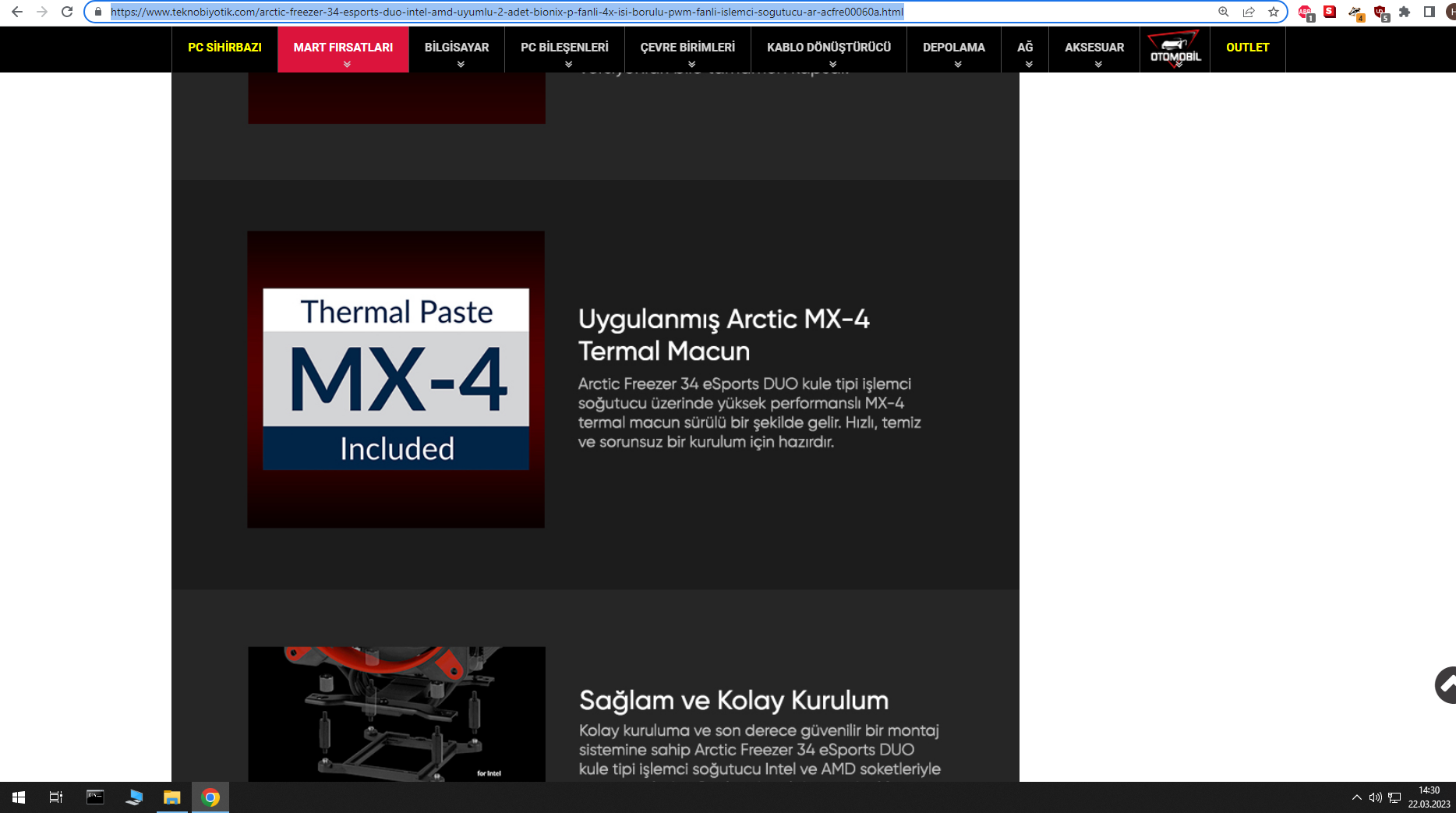This screenshot has height=813, width=1456.
Task: Switch to Google Chrome on the taskbar
Action: coord(210,797)
